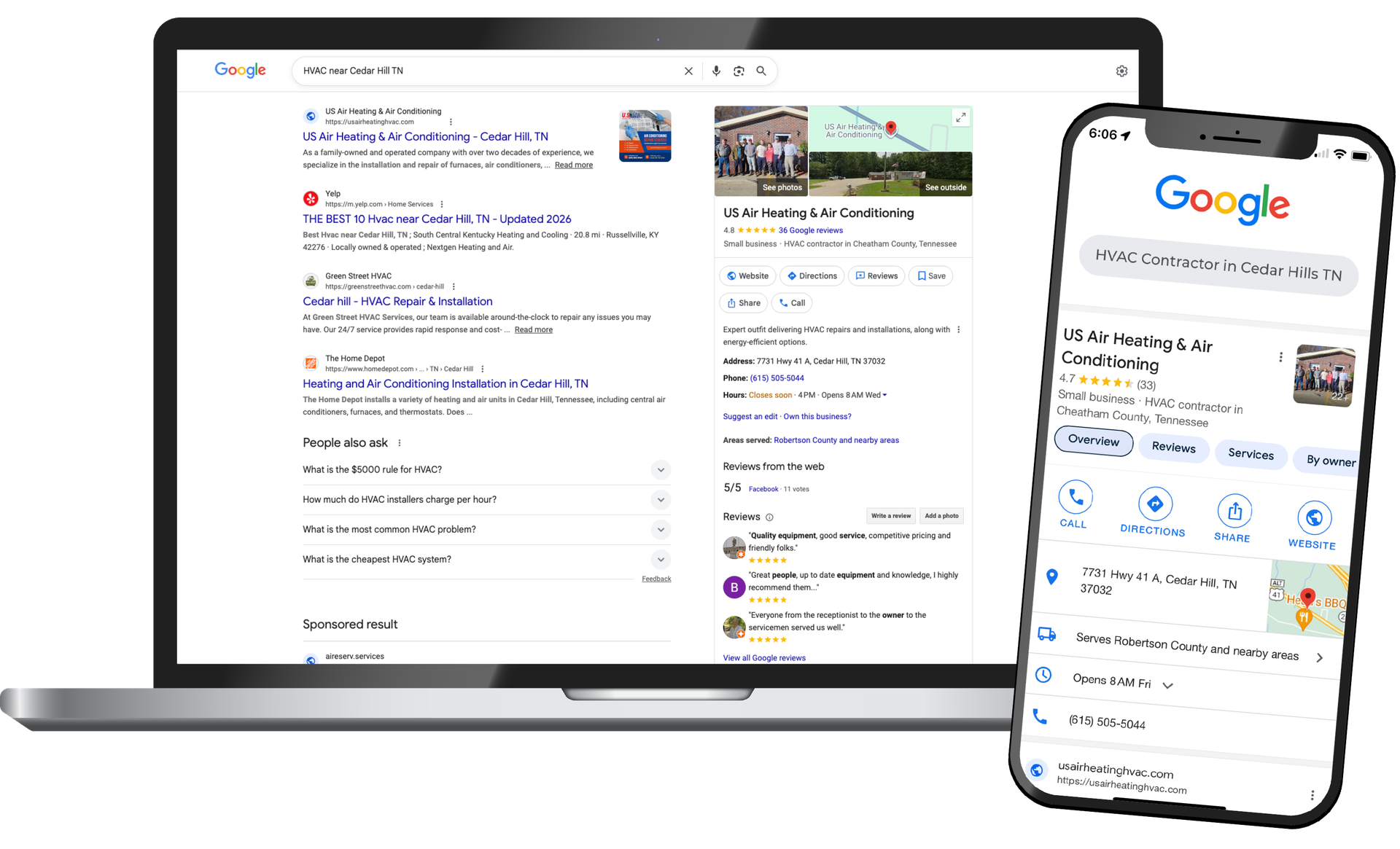Screen dimensions: 1400x849
Task: Click the Add a photo button
Action: (x=941, y=516)
